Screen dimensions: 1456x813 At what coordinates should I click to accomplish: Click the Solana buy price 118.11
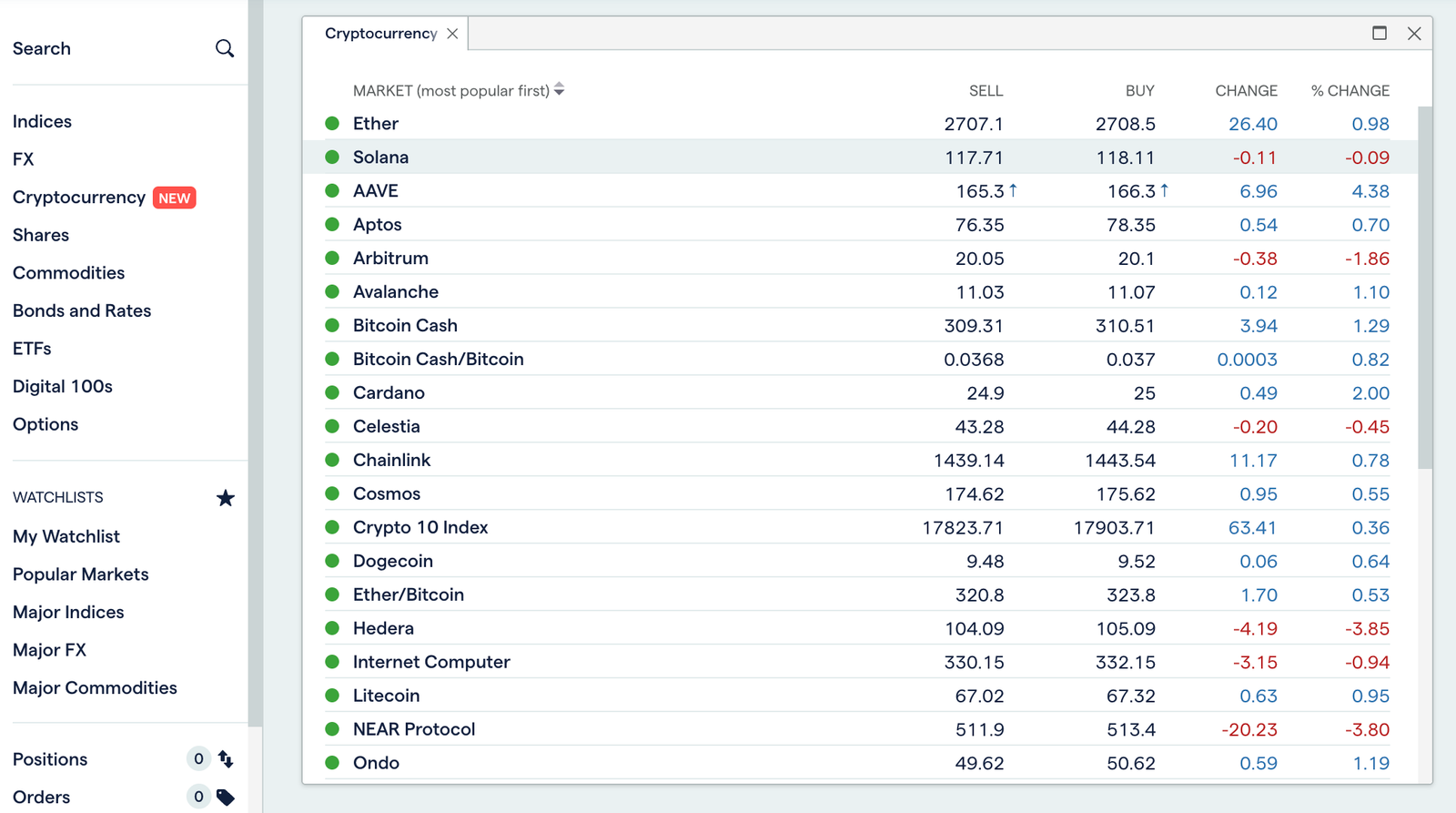(1125, 158)
